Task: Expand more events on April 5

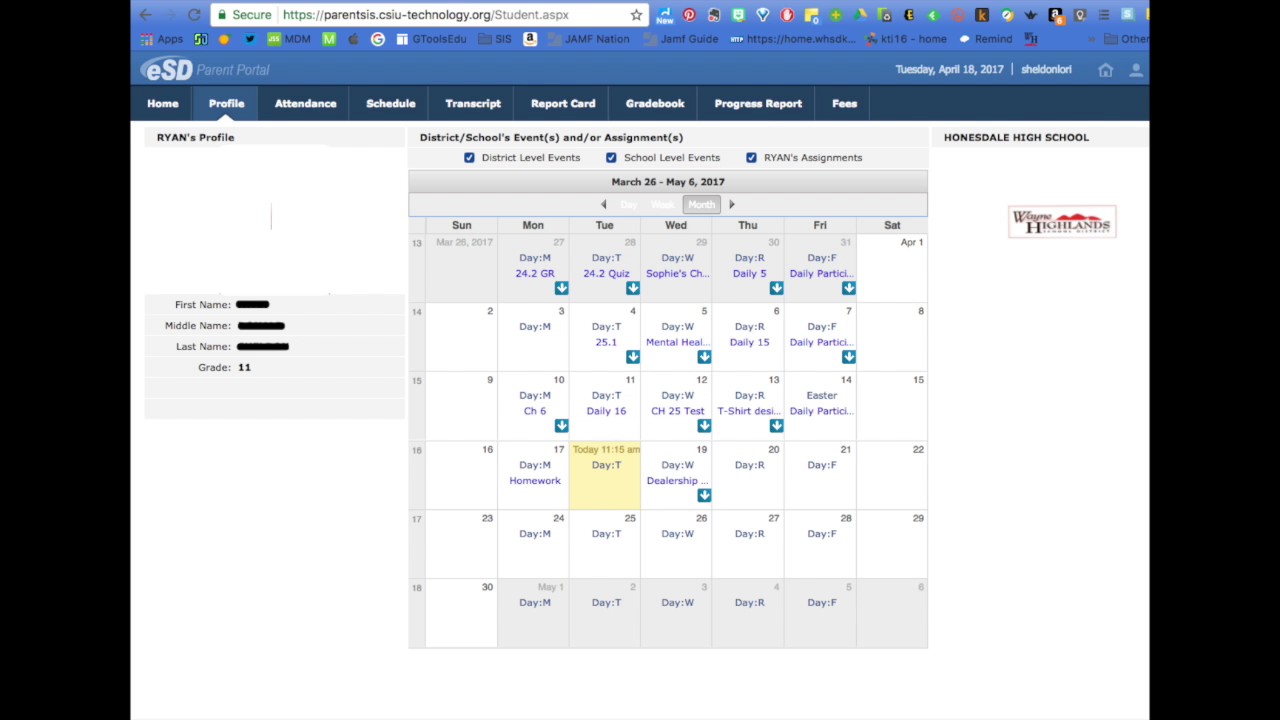Action: (x=704, y=357)
